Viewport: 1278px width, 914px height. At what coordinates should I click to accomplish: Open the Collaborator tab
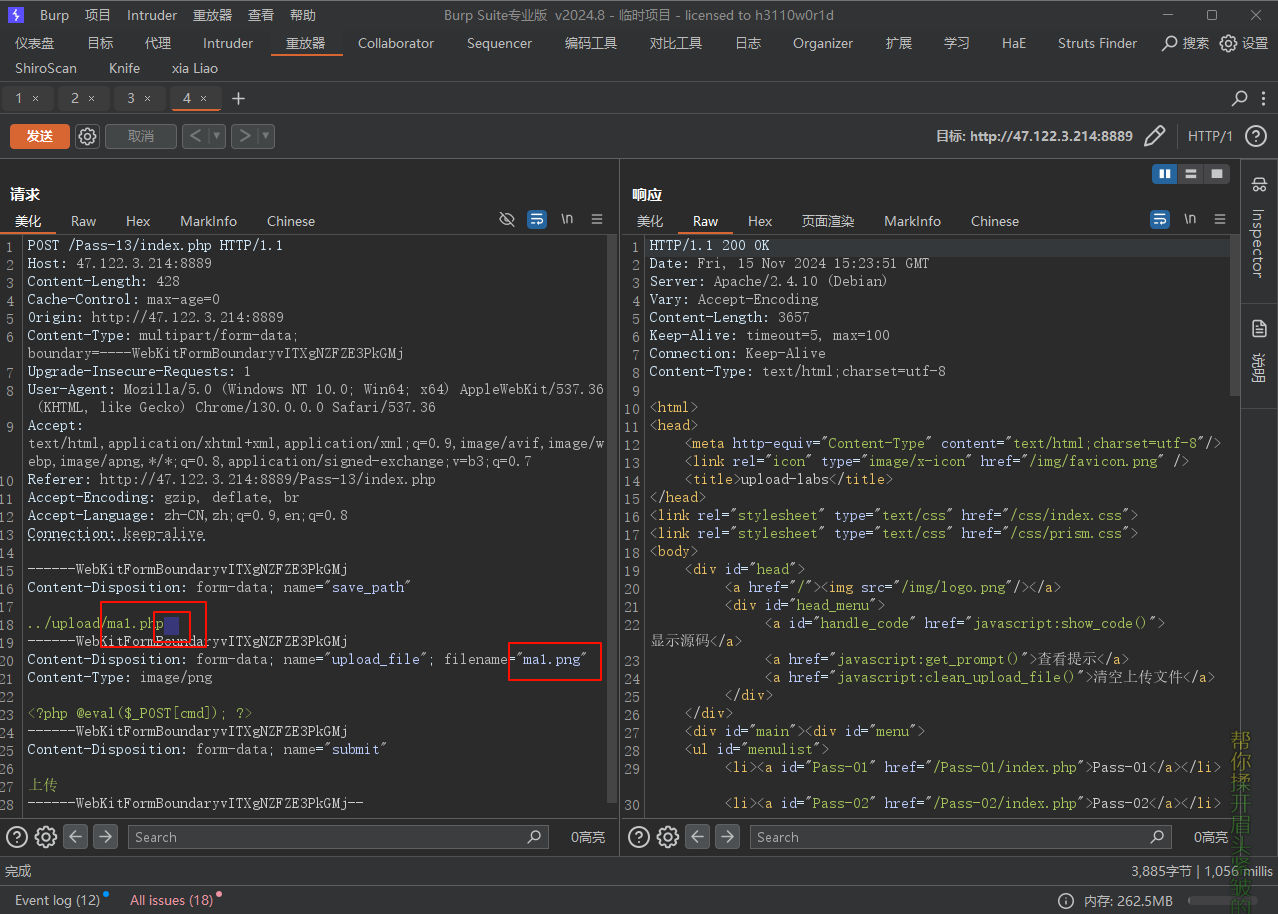[x=396, y=43]
